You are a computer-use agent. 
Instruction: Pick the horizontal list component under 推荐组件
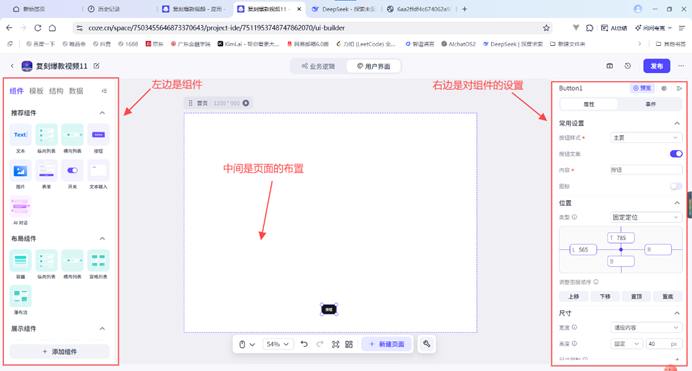click(x=72, y=135)
